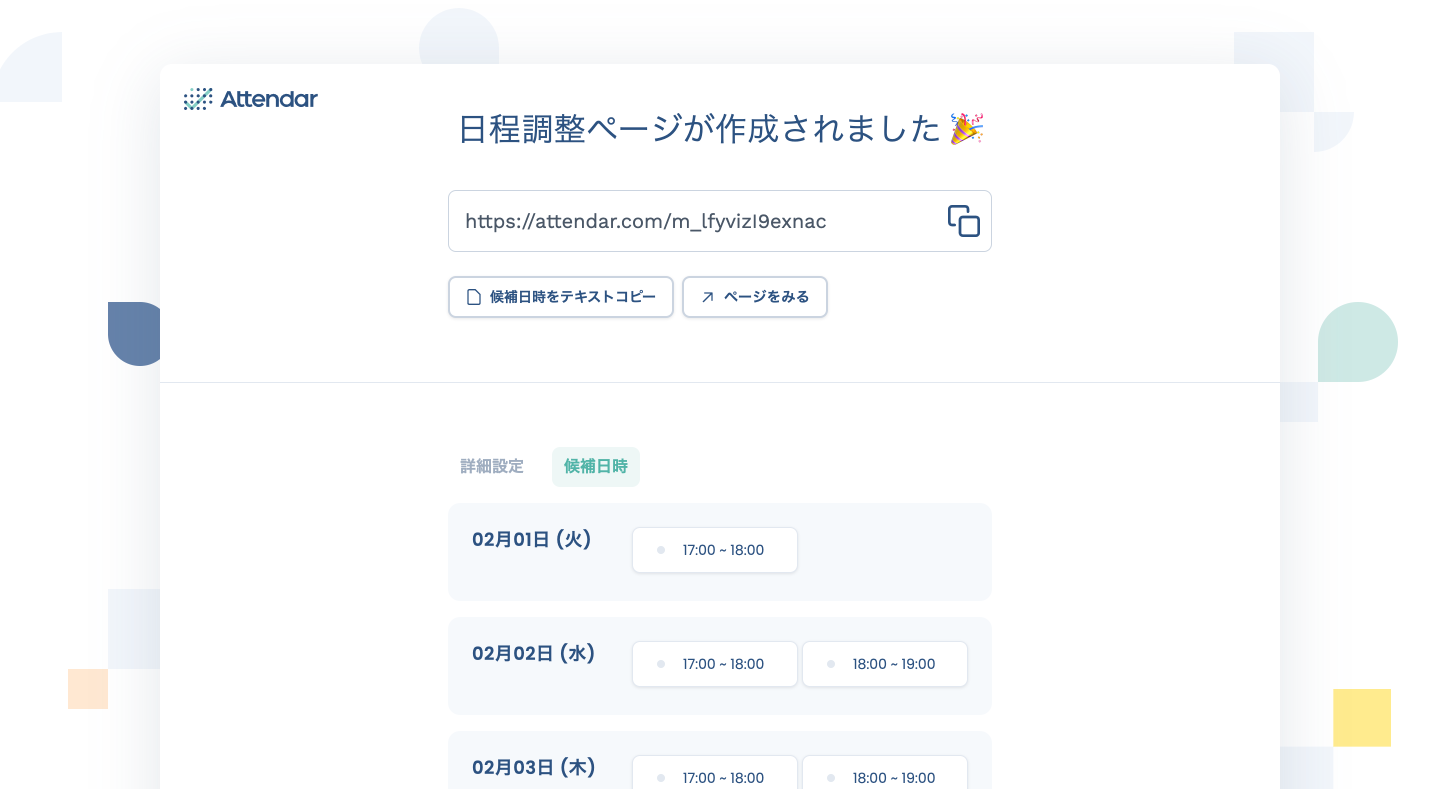Screen dimensions: 1440x789
Task: Click the 02月02日 (水) date label
Action: coord(534,654)
